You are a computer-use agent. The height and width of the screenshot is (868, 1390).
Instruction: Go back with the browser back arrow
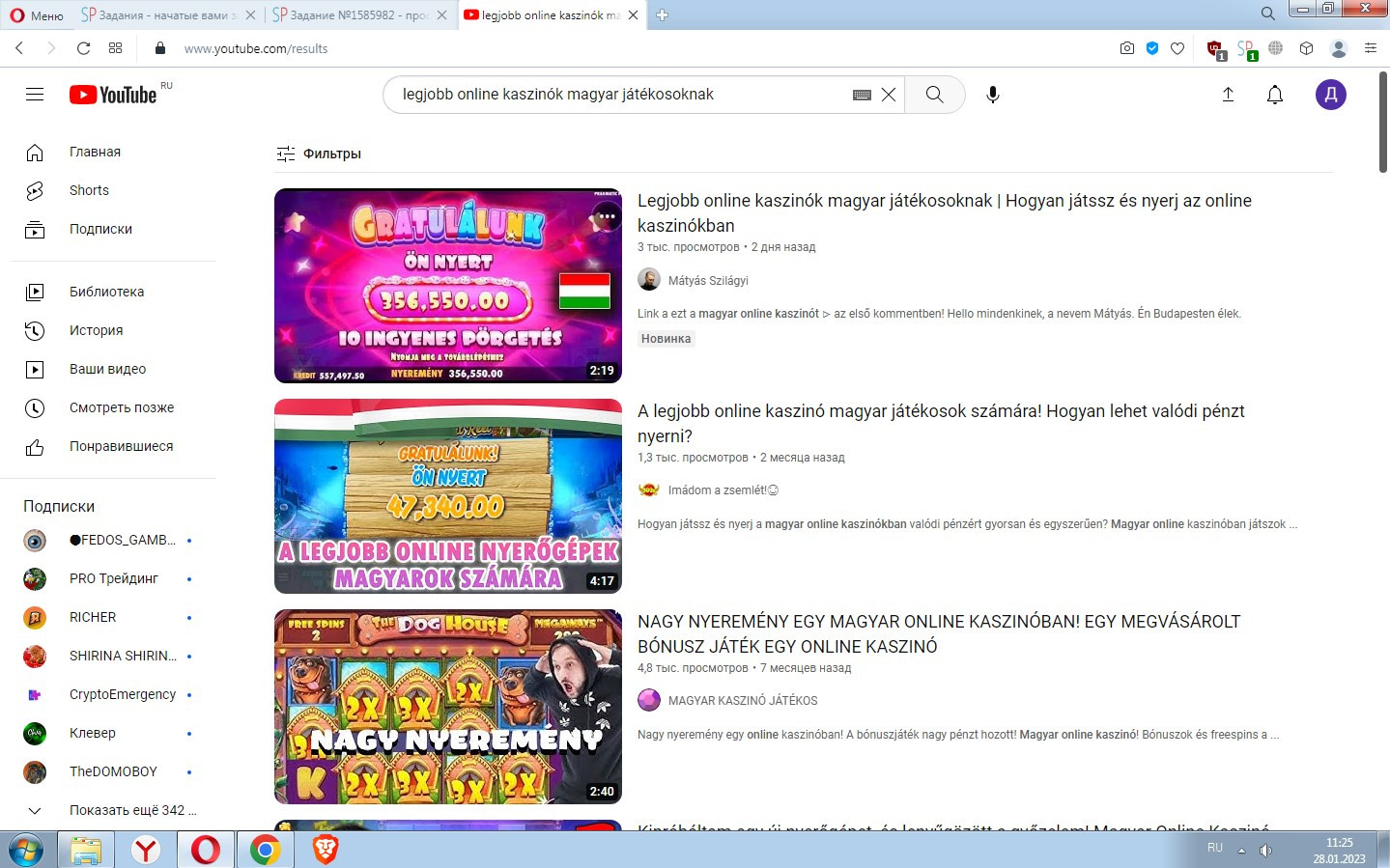(19, 48)
